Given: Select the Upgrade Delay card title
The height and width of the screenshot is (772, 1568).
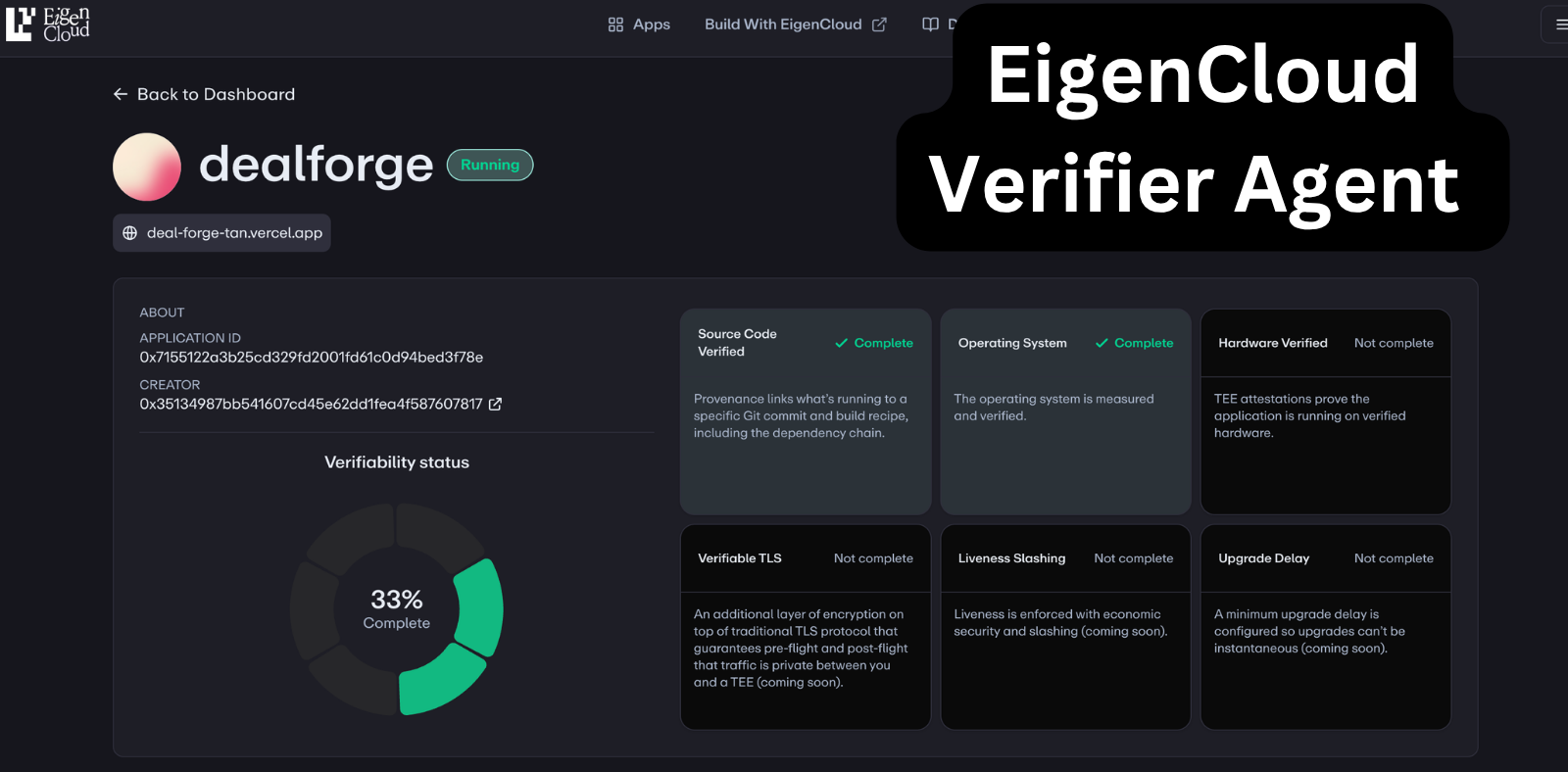Looking at the screenshot, I should tap(1264, 558).
